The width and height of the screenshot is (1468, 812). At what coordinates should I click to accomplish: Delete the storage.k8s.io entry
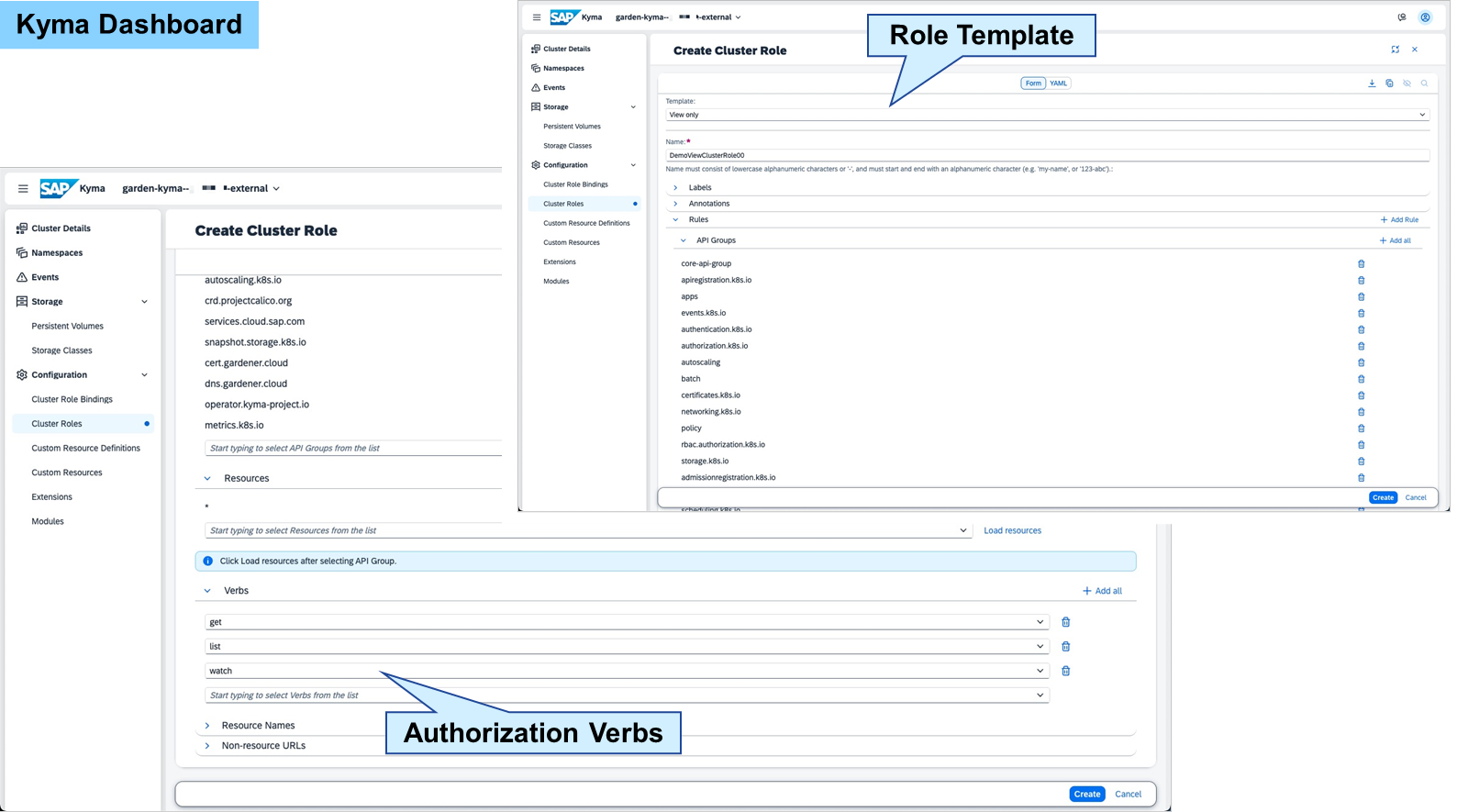[1362, 462]
